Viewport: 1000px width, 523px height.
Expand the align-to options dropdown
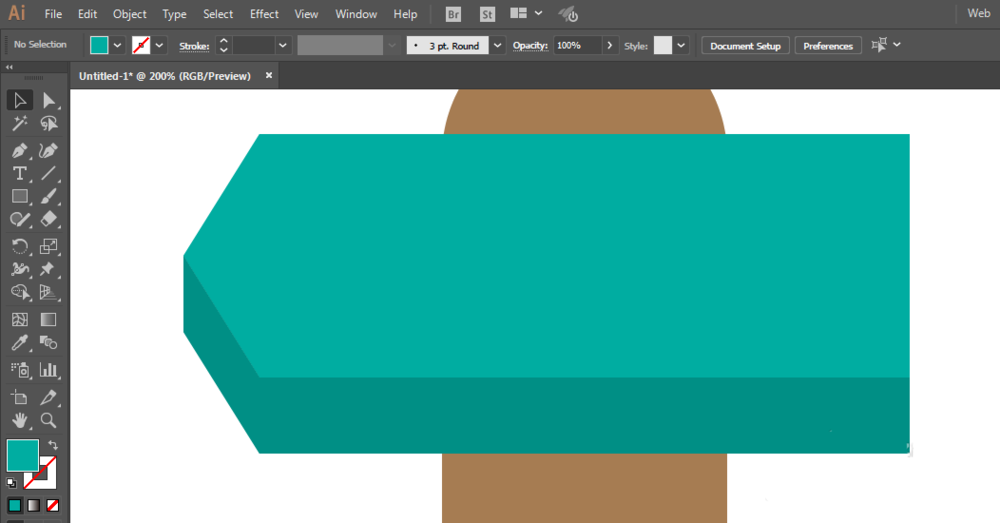pyautogui.click(x=897, y=45)
